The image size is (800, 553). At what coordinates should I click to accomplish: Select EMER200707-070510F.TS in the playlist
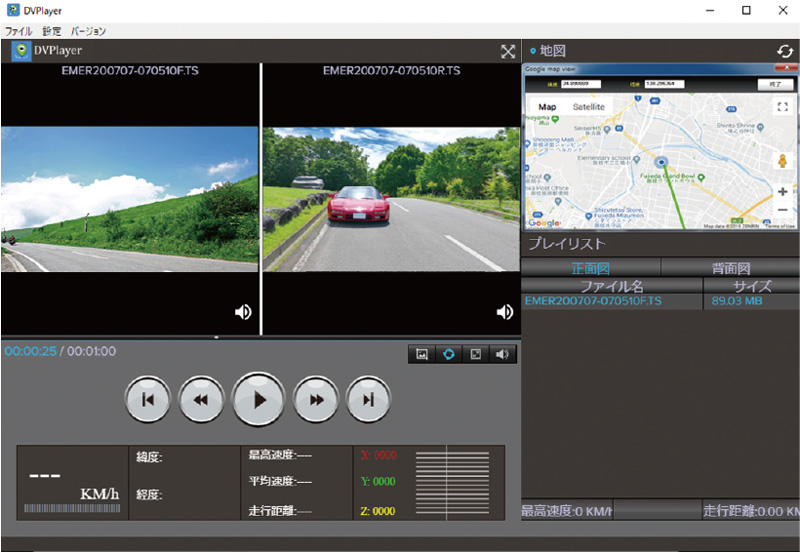tap(593, 301)
